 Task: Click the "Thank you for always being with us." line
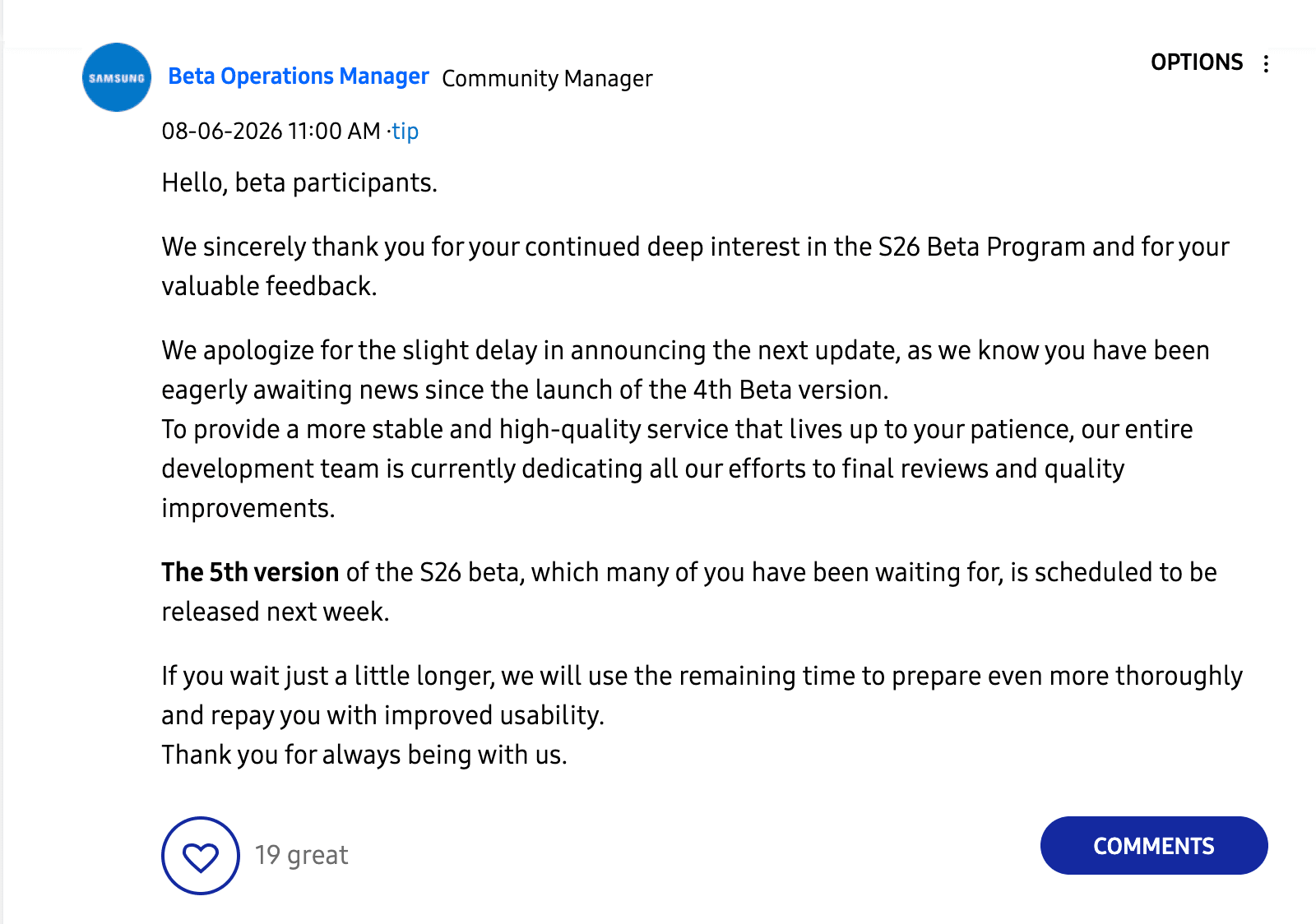pyautogui.click(x=364, y=755)
